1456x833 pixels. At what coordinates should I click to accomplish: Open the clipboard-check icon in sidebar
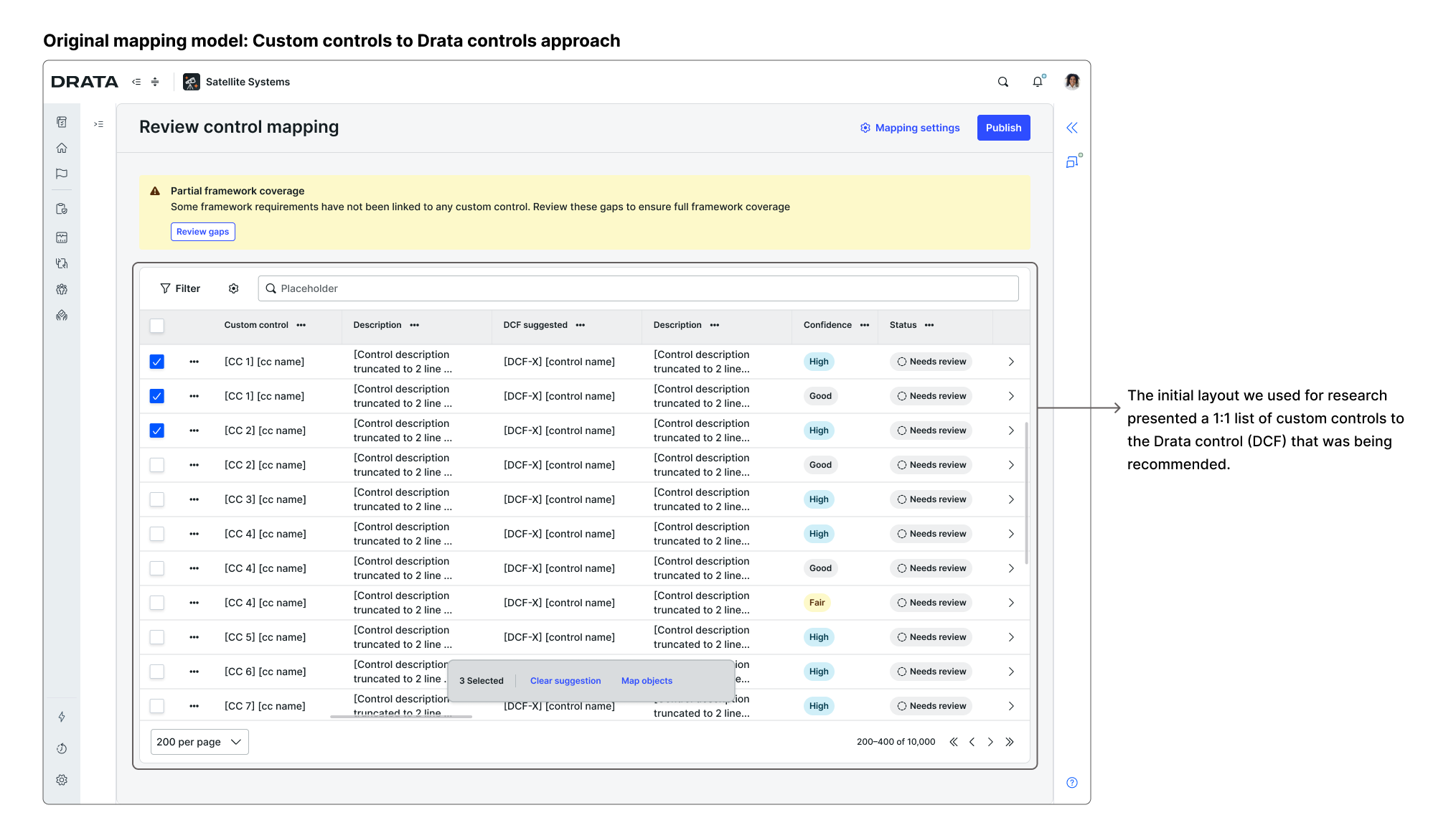click(x=62, y=209)
